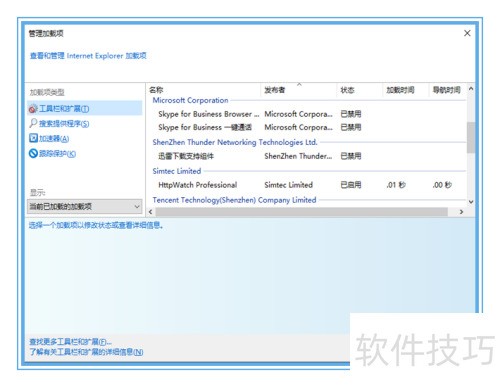Select the HttpWatch Professional add-on row

[307, 185]
